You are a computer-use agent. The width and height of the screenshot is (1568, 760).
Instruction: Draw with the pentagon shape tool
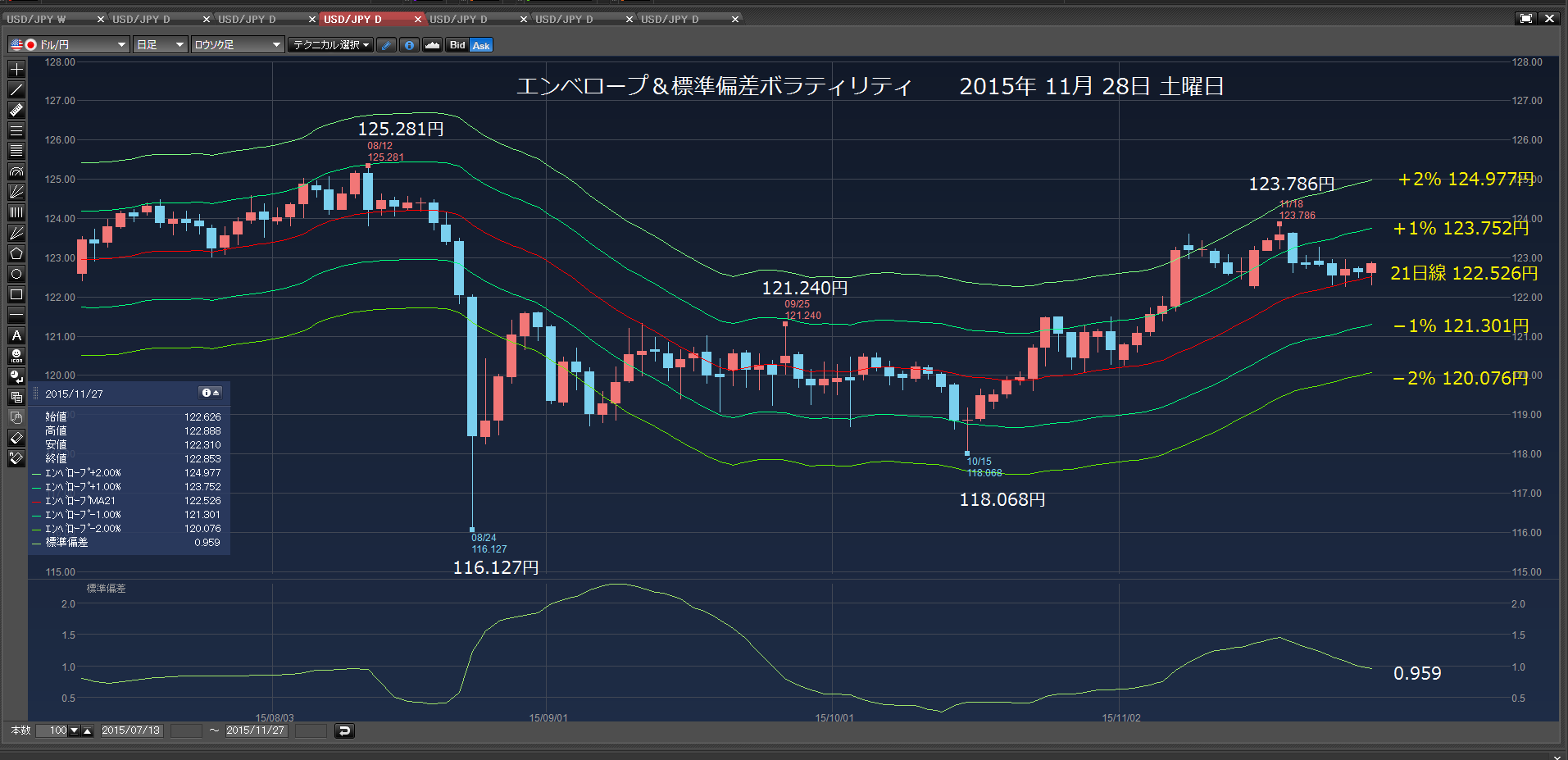coord(16,253)
